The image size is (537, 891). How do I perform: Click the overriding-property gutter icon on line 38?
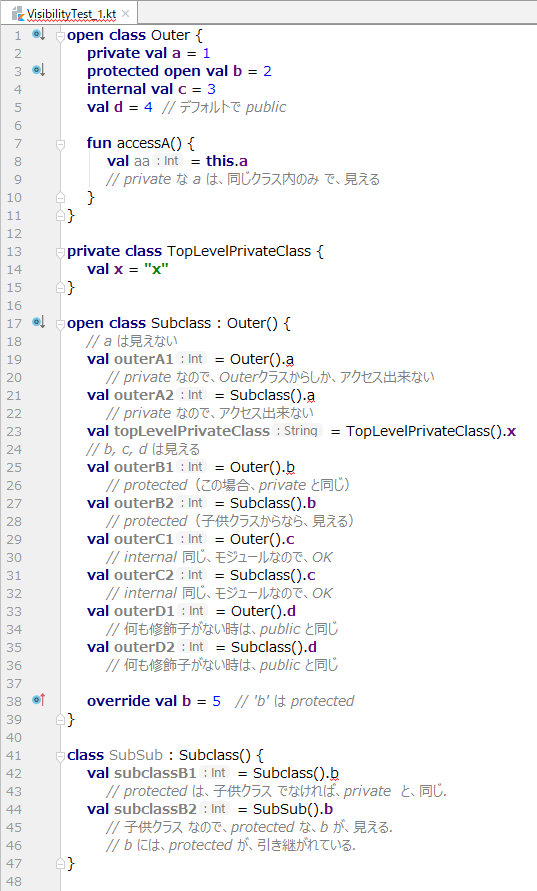pyautogui.click(x=38, y=700)
